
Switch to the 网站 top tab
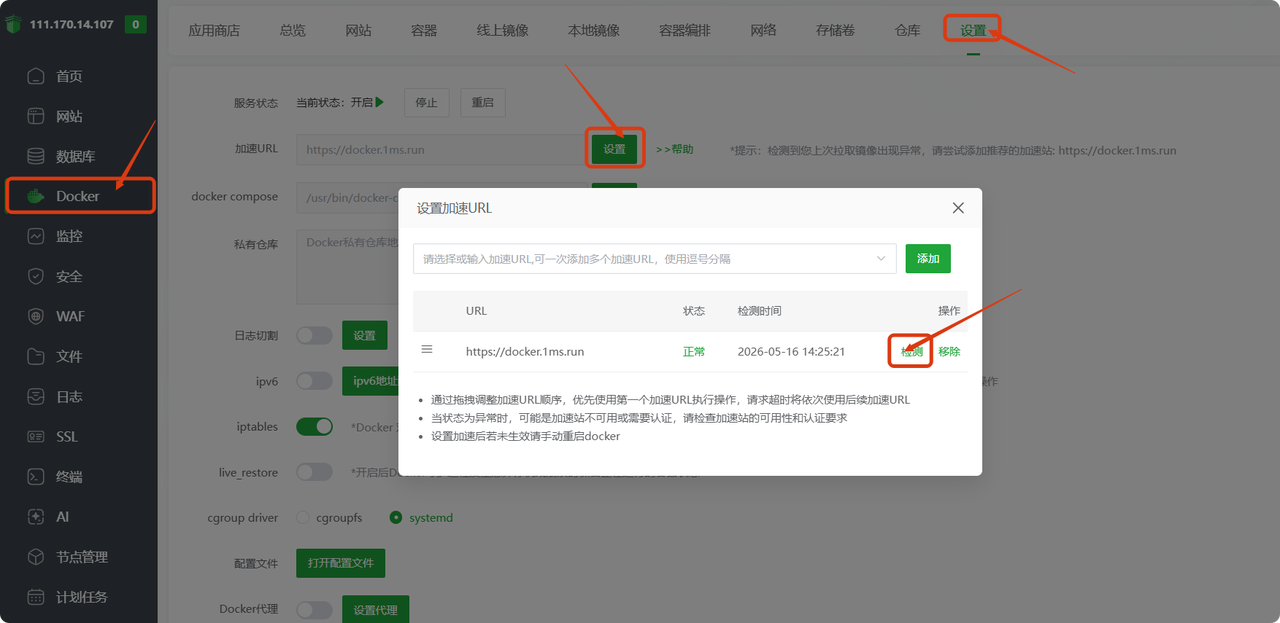(x=358, y=30)
